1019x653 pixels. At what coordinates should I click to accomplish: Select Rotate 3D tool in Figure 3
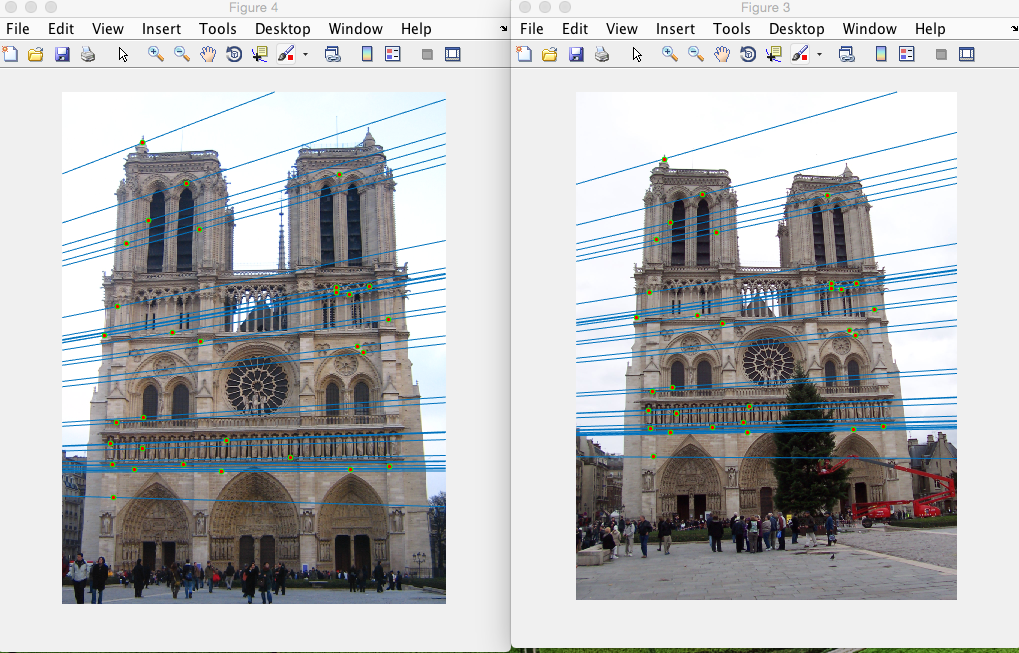pos(748,54)
